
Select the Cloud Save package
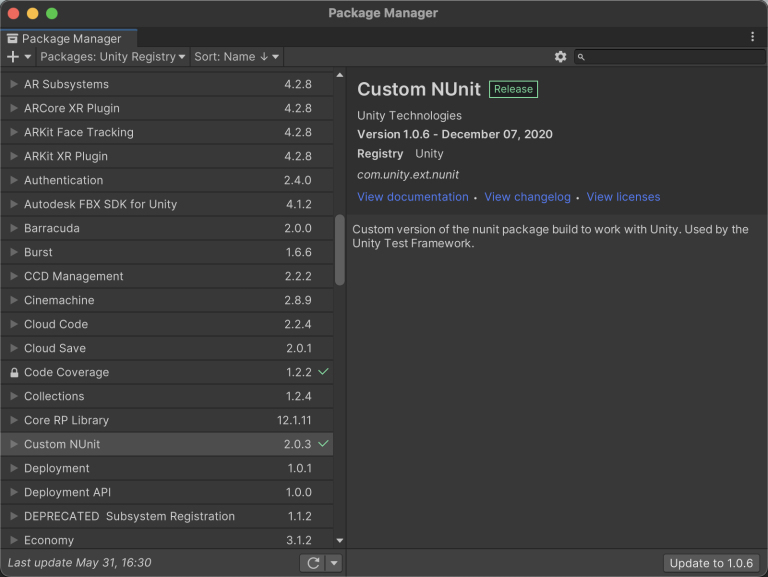pyautogui.click(x=55, y=348)
